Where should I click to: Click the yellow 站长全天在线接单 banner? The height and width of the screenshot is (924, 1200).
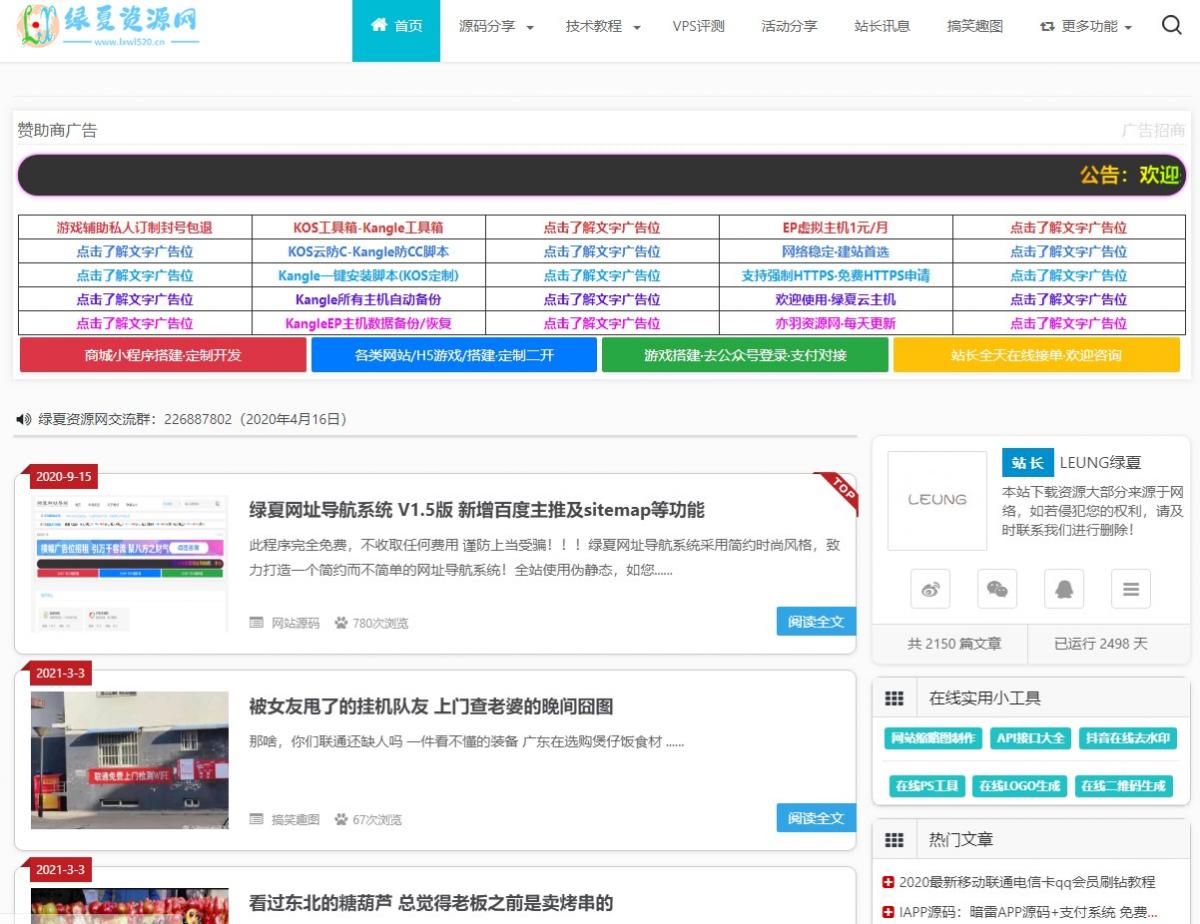tap(1036, 355)
